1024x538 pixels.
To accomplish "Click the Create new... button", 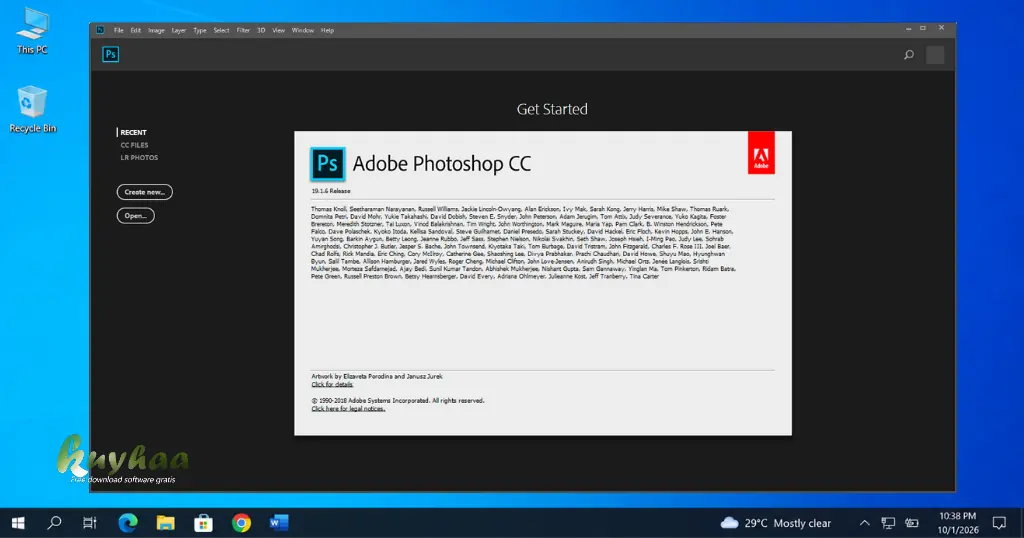I will 144,192.
